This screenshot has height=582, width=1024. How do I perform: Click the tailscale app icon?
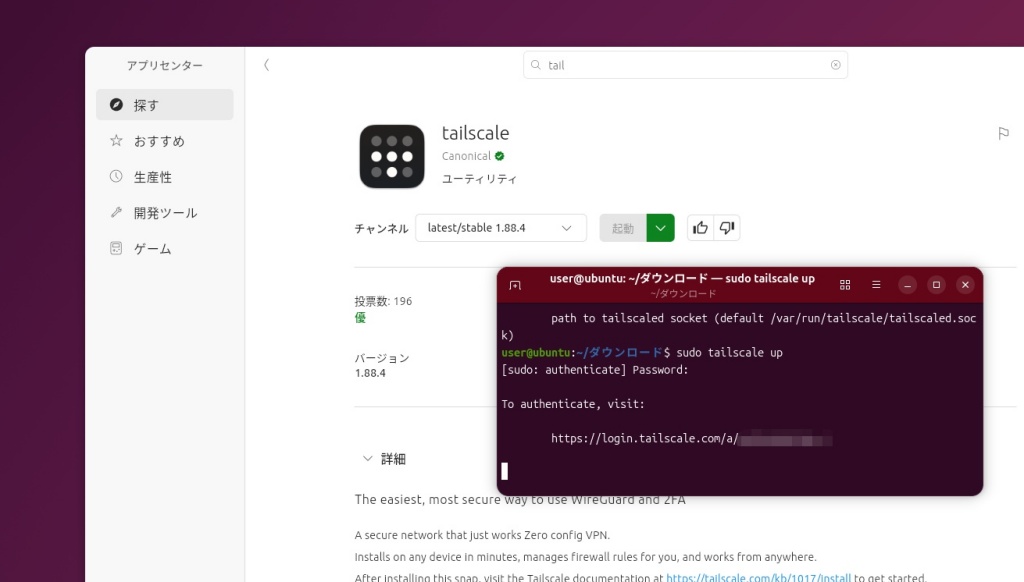[x=392, y=156]
